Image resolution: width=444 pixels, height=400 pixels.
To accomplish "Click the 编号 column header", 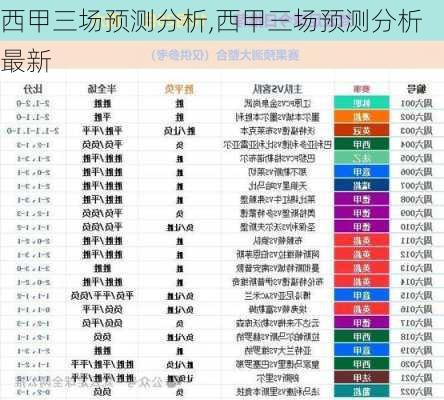I will pyautogui.click(x=416, y=89).
